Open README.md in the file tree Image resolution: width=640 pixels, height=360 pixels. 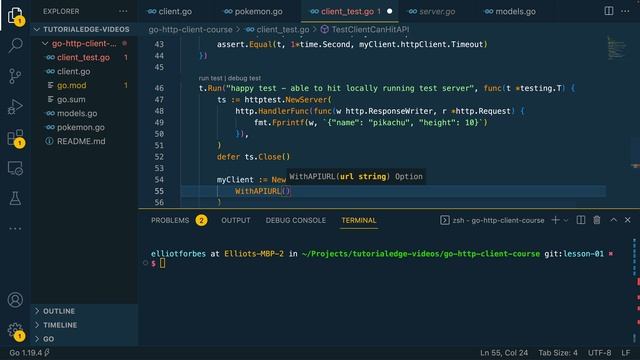(81, 141)
